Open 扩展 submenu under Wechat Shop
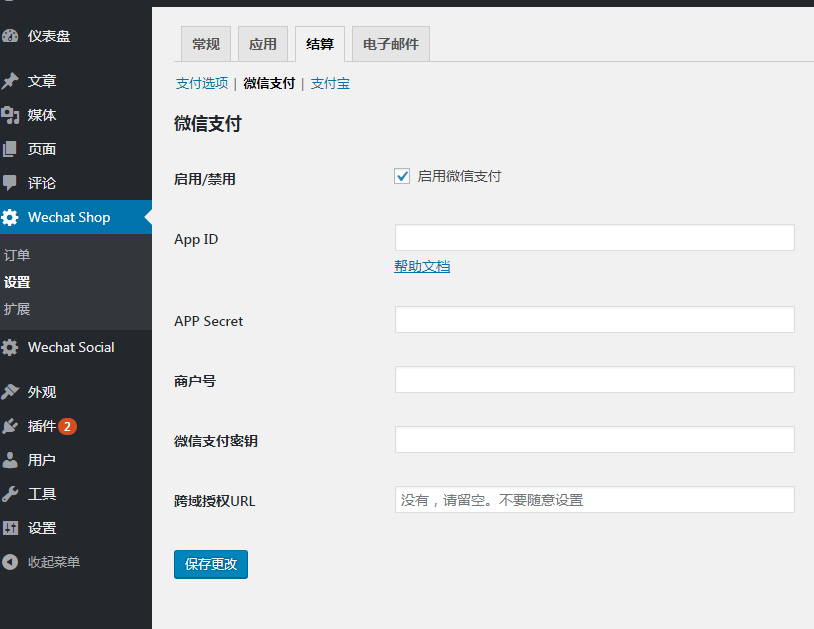Image resolution: width=814 pixels, height=629 pixels. [x=17, y=309]
